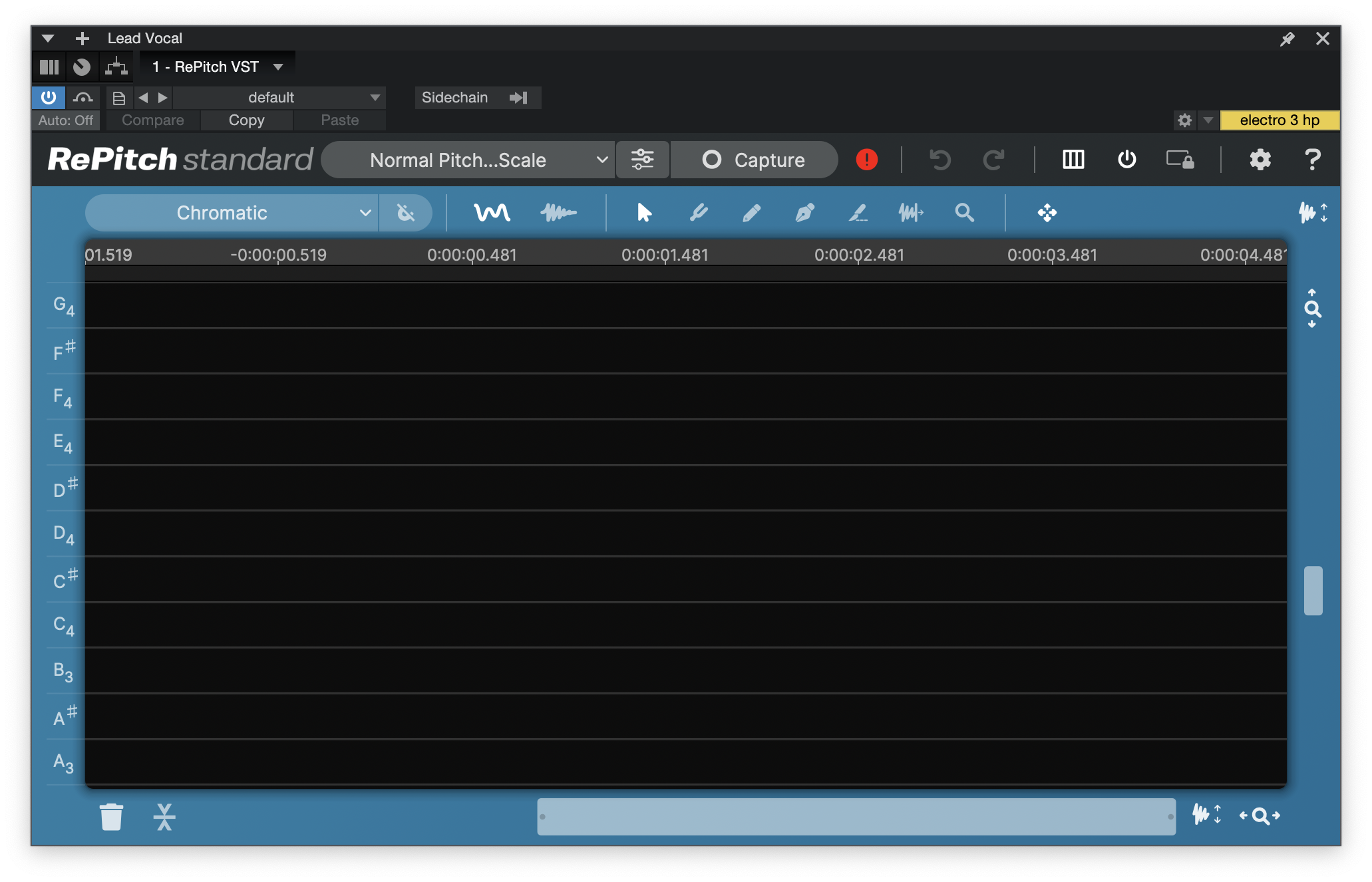Select the pencil draw tool
This screenshot has height=882, width=1372.
(x=751, y=213)
